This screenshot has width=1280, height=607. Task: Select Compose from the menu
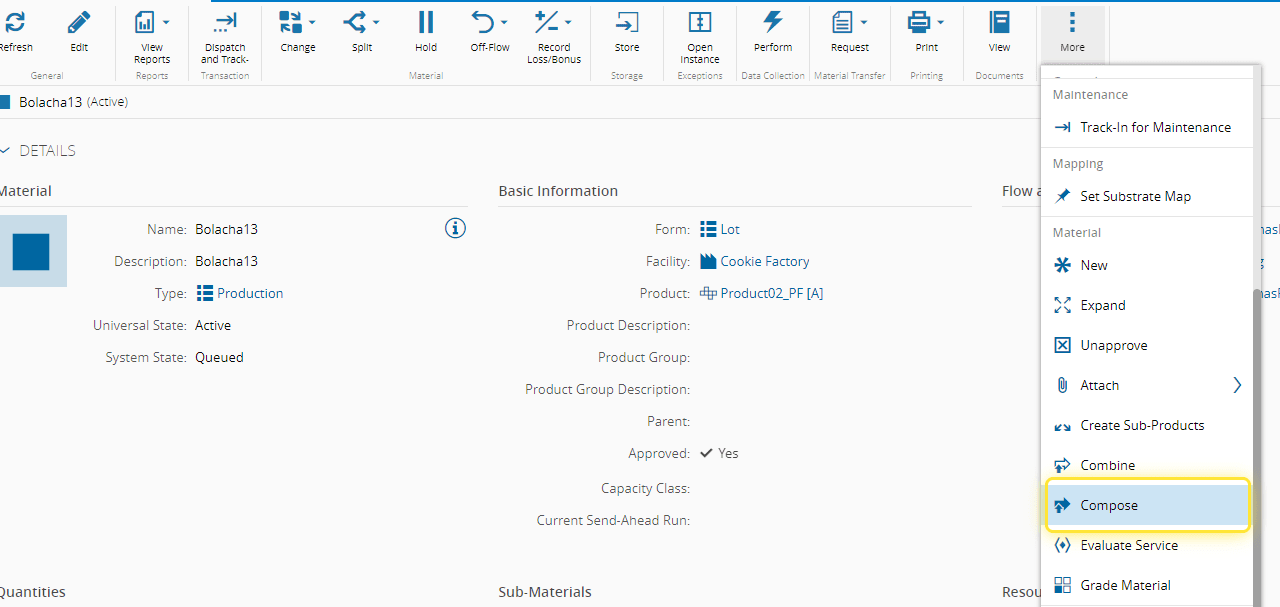[x=1109, y=505]
